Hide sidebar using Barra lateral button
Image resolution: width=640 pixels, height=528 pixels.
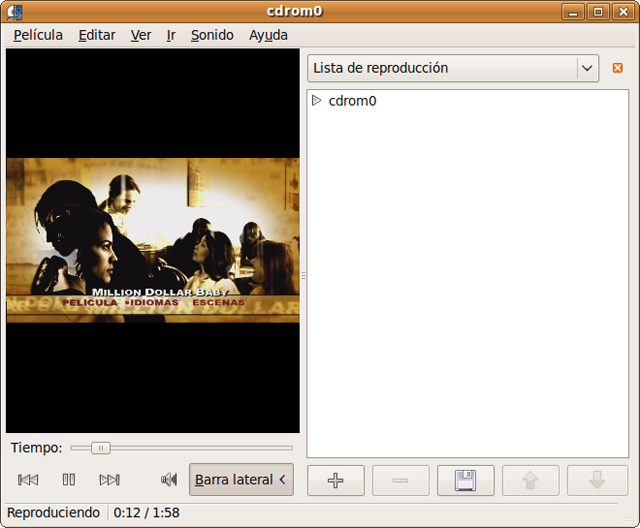pyautogui.click(x=241, y=480)
